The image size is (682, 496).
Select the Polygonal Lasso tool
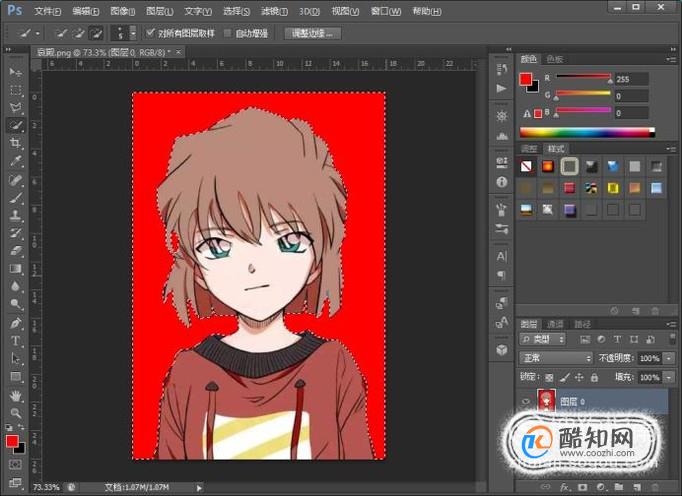click(x=16, y=107)
